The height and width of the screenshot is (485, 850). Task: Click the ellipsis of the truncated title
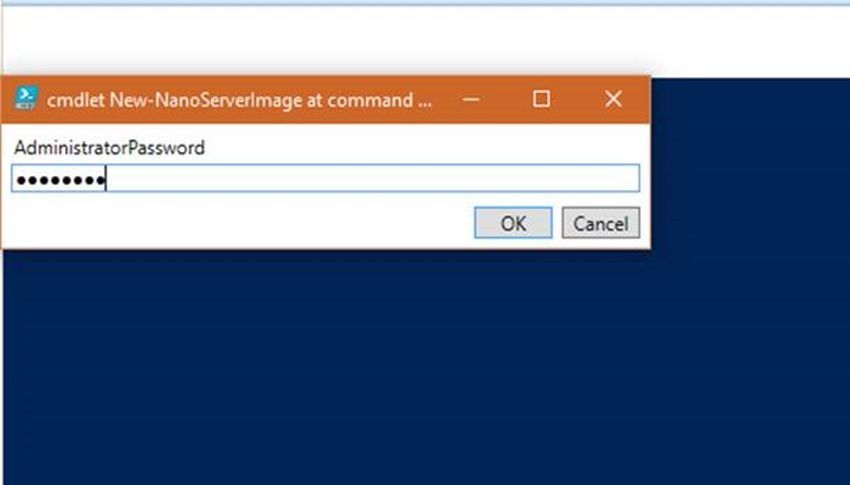click(425, 101)
